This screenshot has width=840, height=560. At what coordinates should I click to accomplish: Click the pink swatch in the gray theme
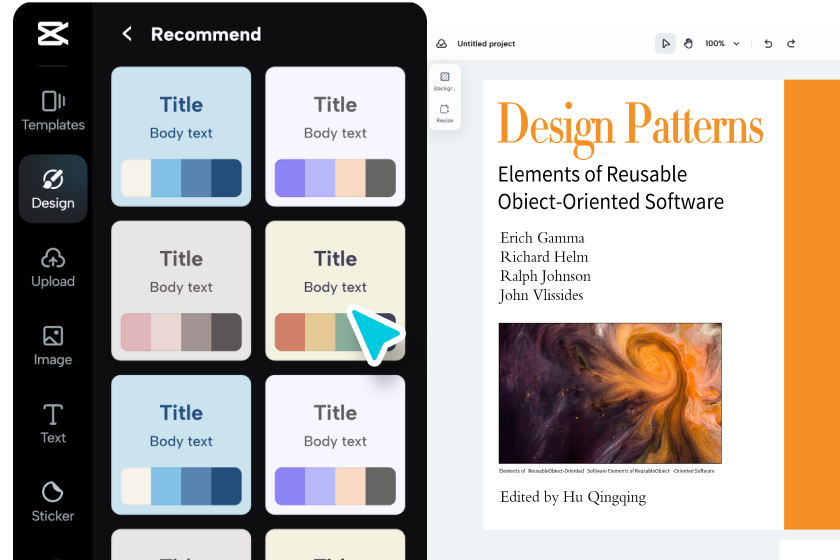click(136, 332)
